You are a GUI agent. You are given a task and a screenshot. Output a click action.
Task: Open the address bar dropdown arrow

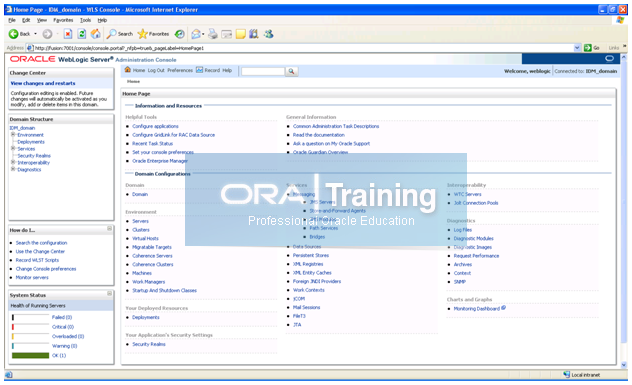click(577, 48)
